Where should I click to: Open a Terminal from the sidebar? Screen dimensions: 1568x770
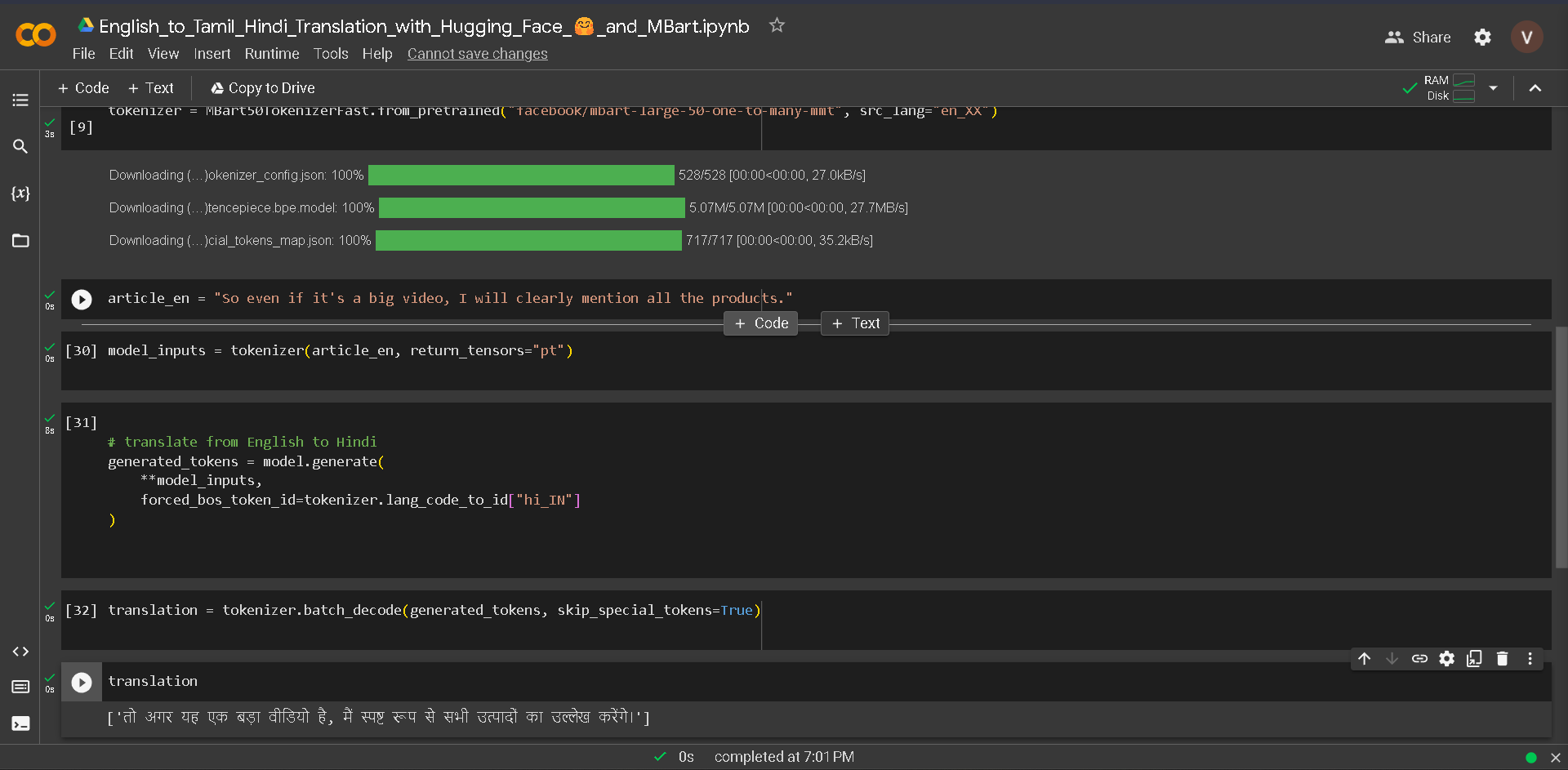(x=20, y=723)
